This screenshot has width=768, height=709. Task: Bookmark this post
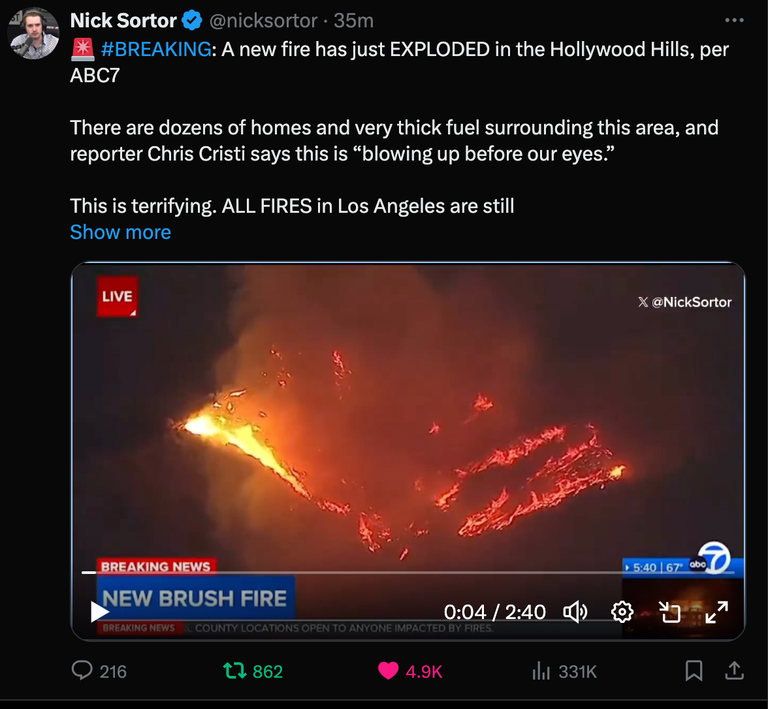[694, 671]
